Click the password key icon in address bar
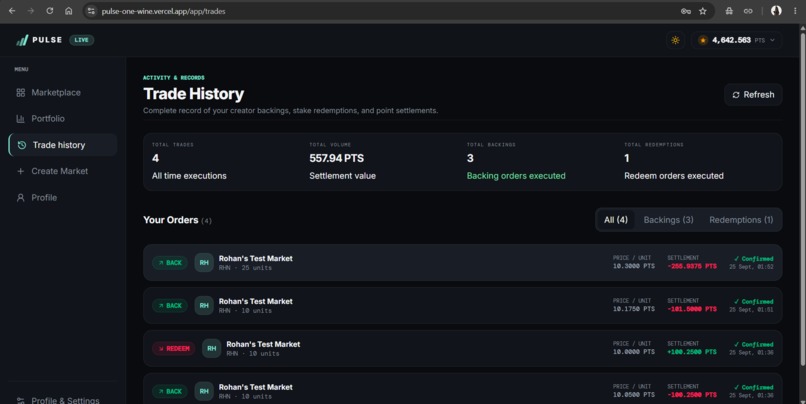Viewport: 806px width, 404px height. point(686,11)
